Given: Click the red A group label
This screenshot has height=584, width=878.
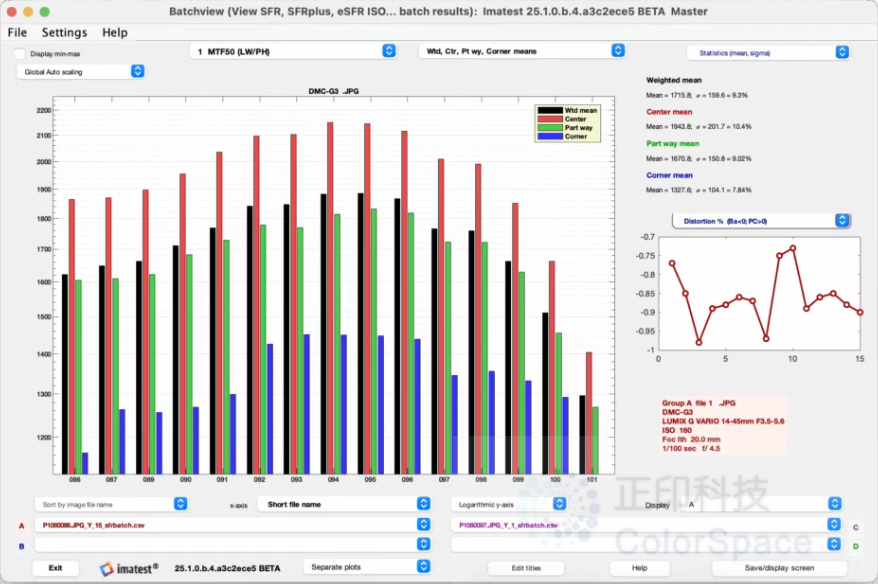Looking at the screenshot, I should click(21, 526).
